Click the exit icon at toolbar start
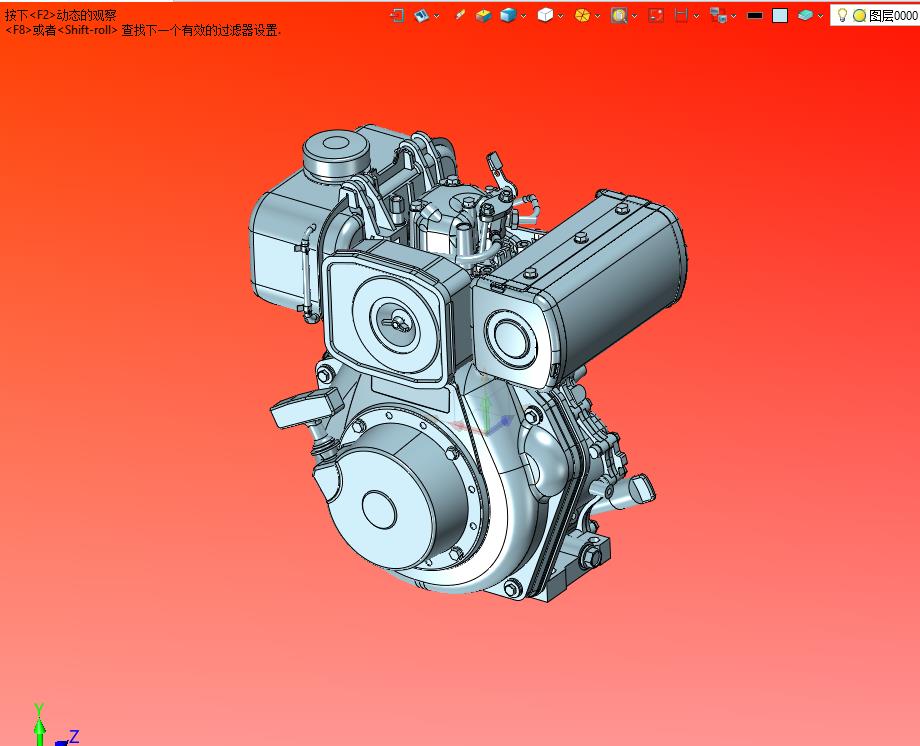 tap(397, 15)
